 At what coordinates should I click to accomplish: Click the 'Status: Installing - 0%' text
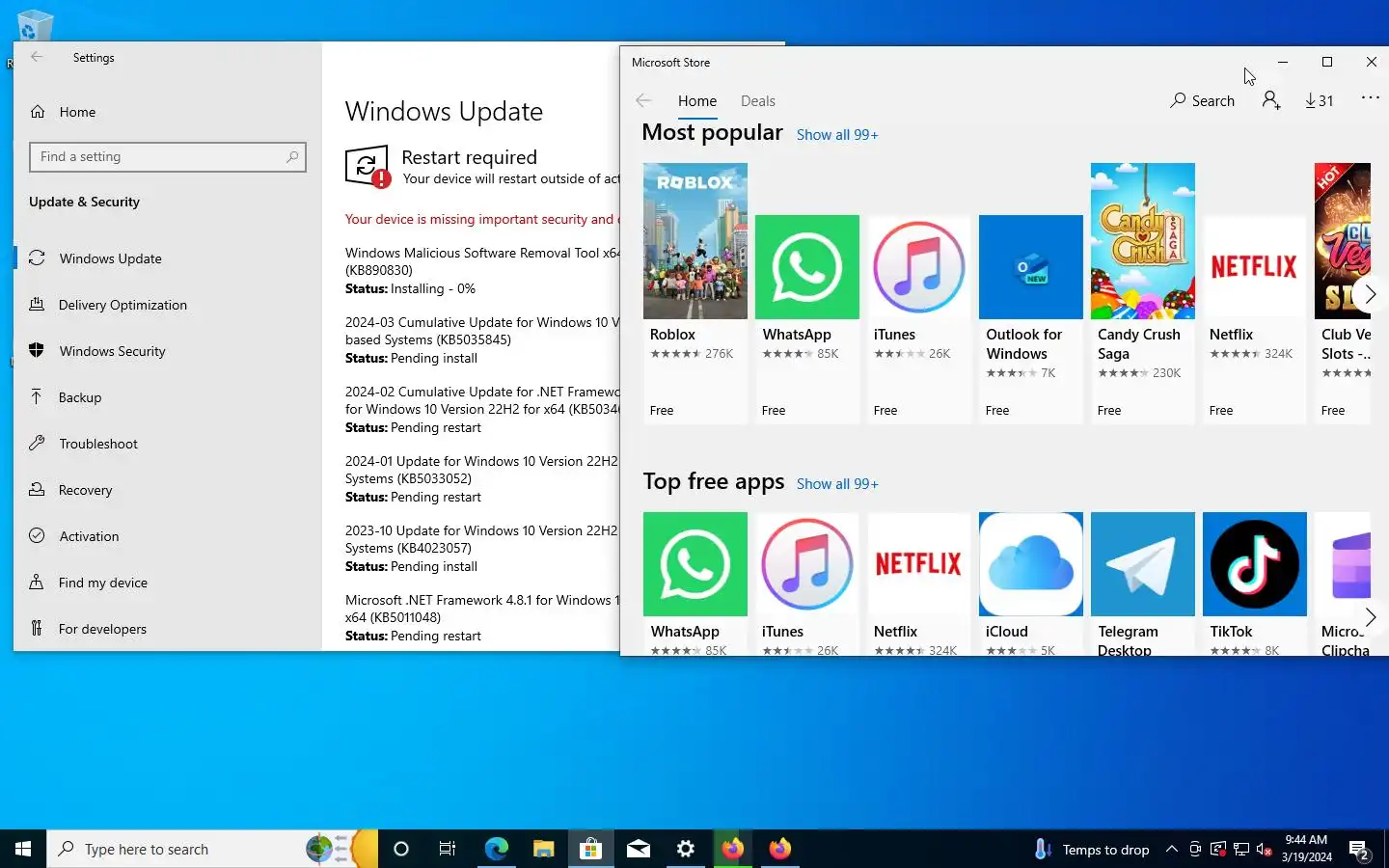coord(410,288)
